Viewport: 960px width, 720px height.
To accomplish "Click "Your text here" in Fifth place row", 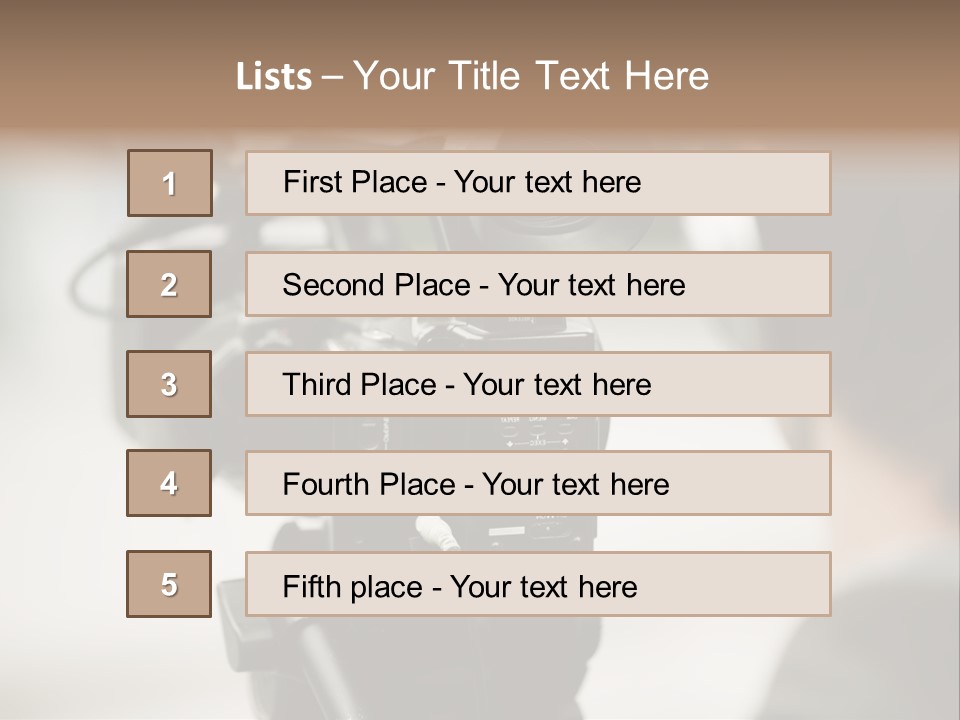I will tap(543, 586).
